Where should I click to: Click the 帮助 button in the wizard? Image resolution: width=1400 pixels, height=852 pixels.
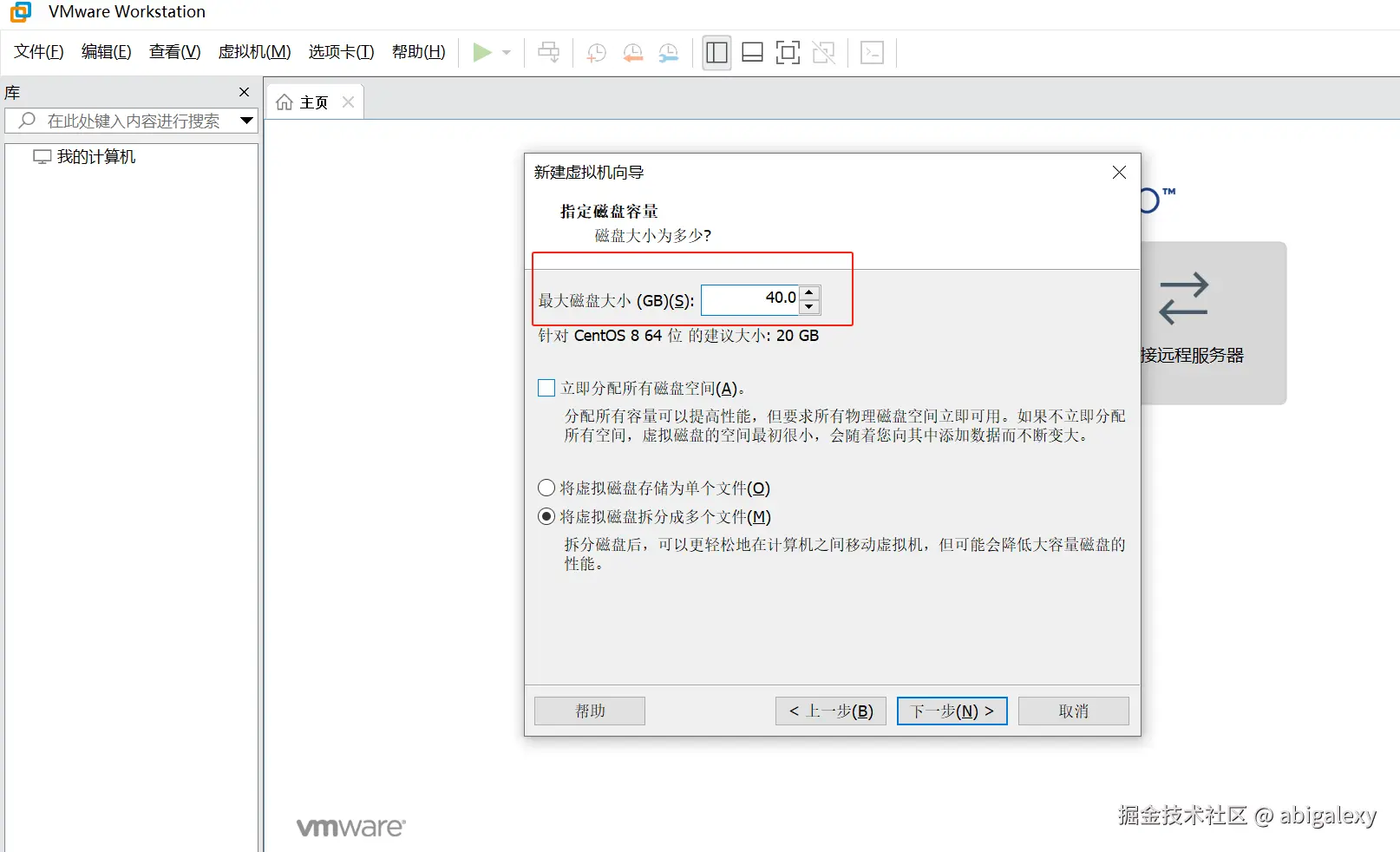[589, 711]
